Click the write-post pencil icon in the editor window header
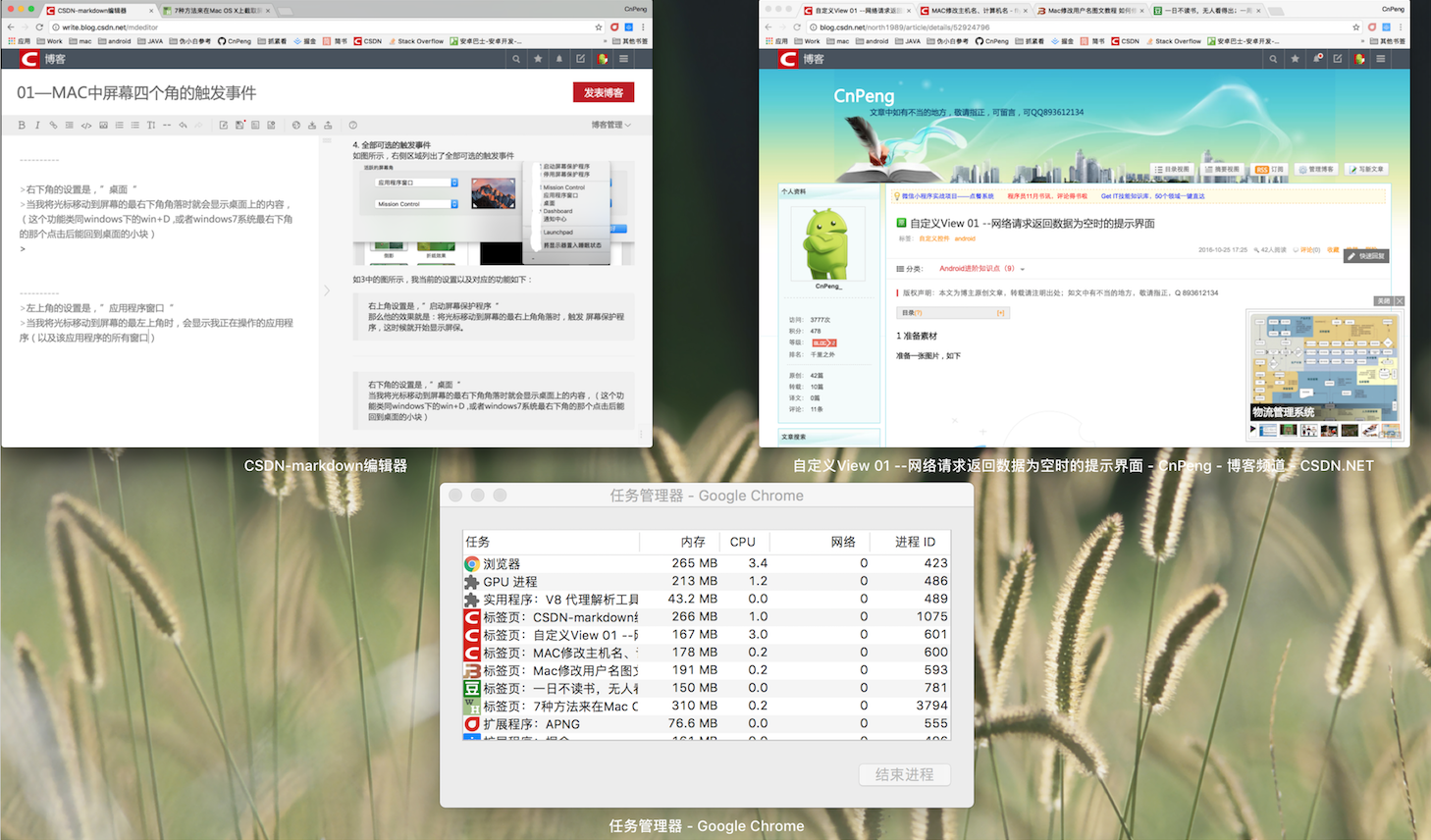 coord(580,59)
